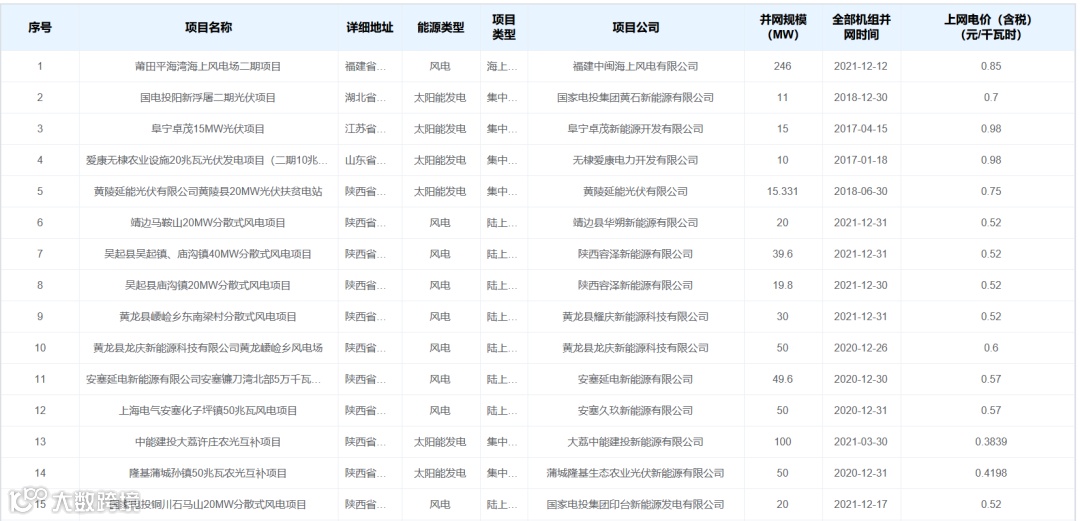The height and width of the screenshot is (521, 1080).
Task: Select project 黄龙县龙庆新能源科技有限公司黄龙崾崄乡风电场
Action: [x=208, y=348]
